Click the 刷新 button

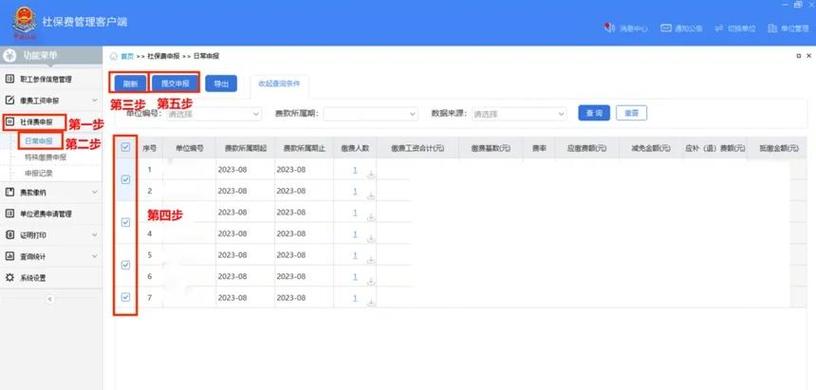click(130, 83)
